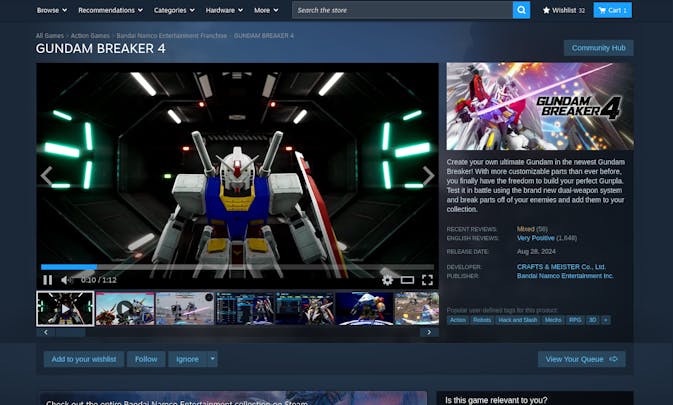Viewport: 673px width, 405px height.
Task: Click Add to your wishlist button
Action: (x=83, y=359)
